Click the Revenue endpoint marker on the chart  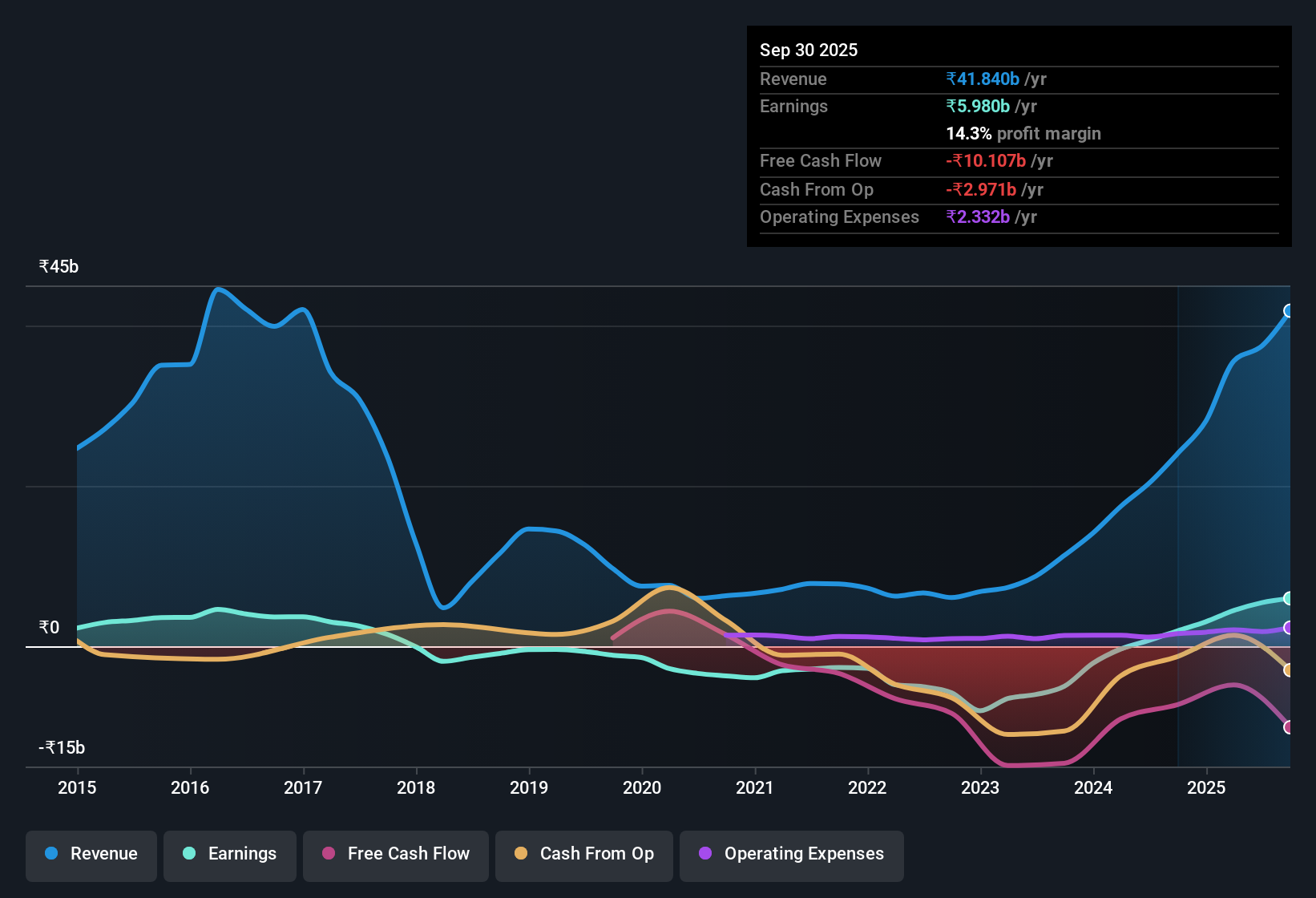pos(1288,310)
